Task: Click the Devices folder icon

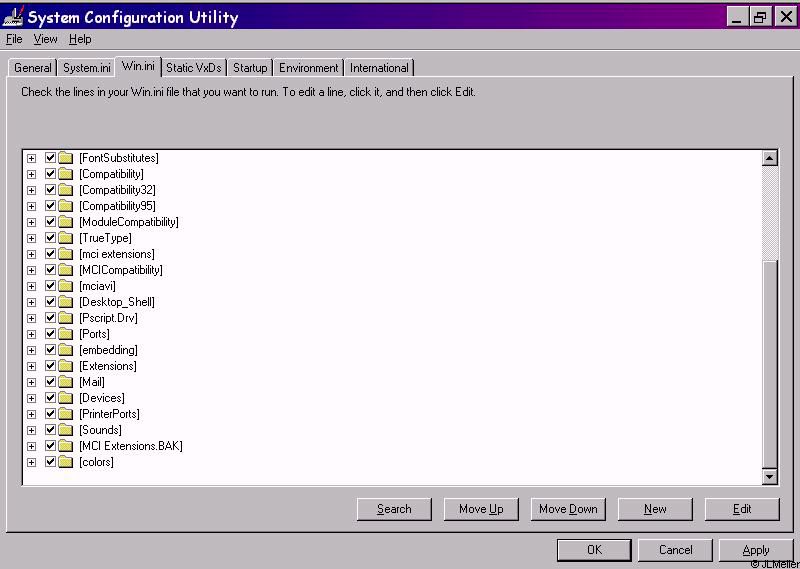Action: click(65, 398)
